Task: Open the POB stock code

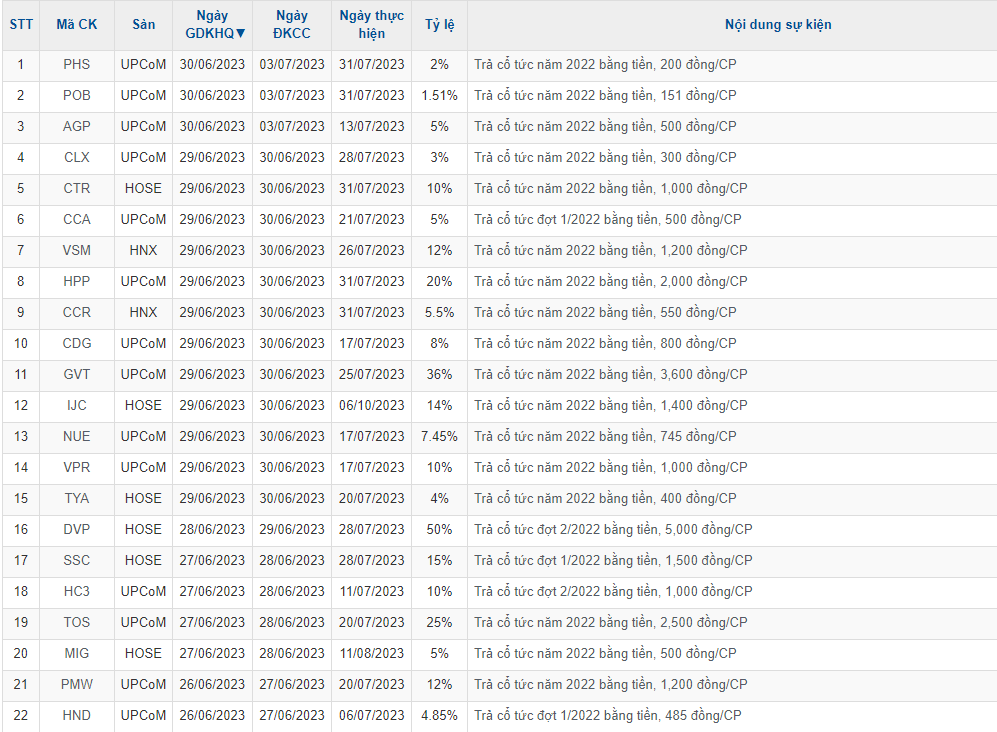Action: tap(76, 96)
